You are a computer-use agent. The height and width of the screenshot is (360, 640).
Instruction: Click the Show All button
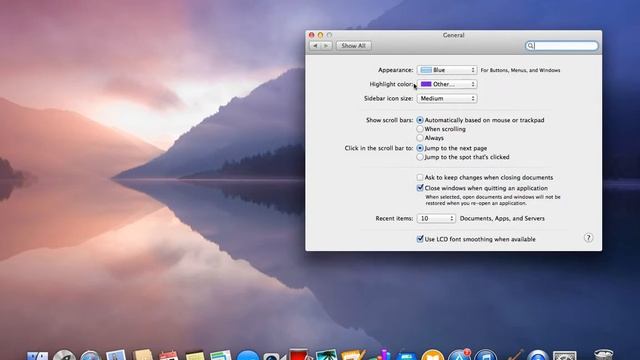pos(353,46)
